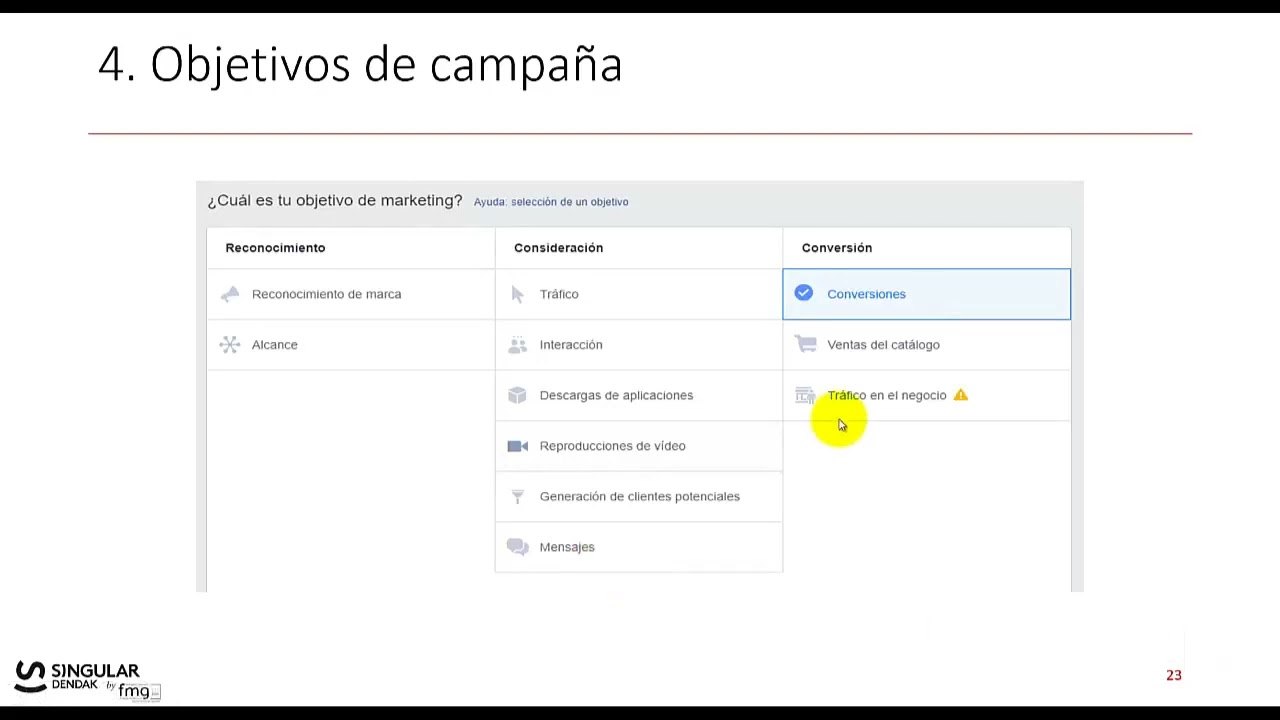1280x720 pixels.
Task: Click the Consideración column header
Action: coord(558,248)
